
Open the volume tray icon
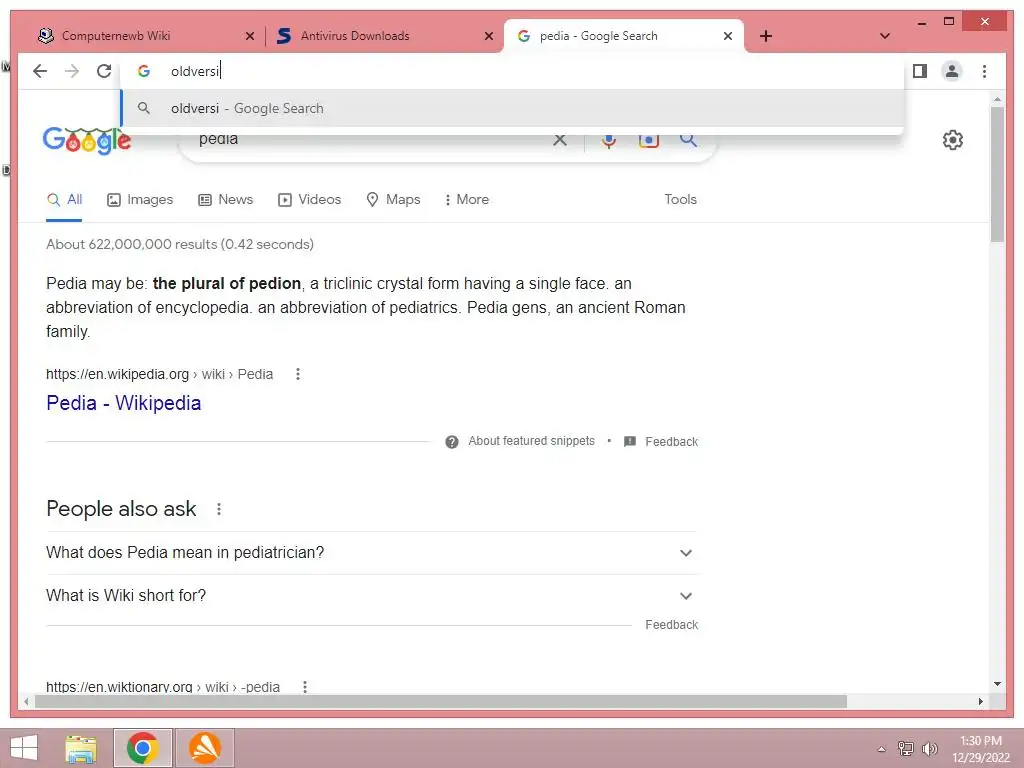click(929, 748)
